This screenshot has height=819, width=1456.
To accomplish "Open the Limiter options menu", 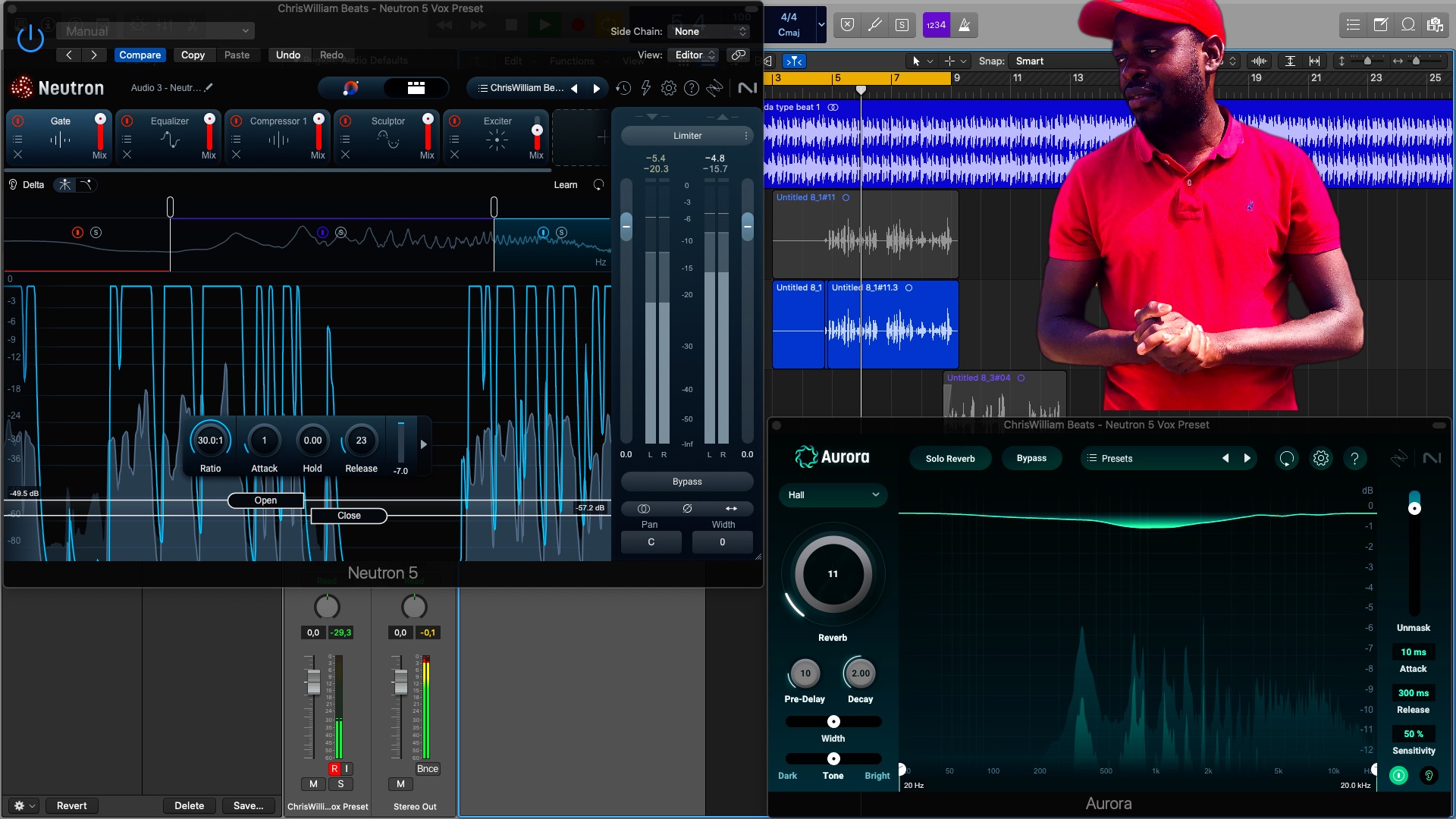I will point(746,136).
